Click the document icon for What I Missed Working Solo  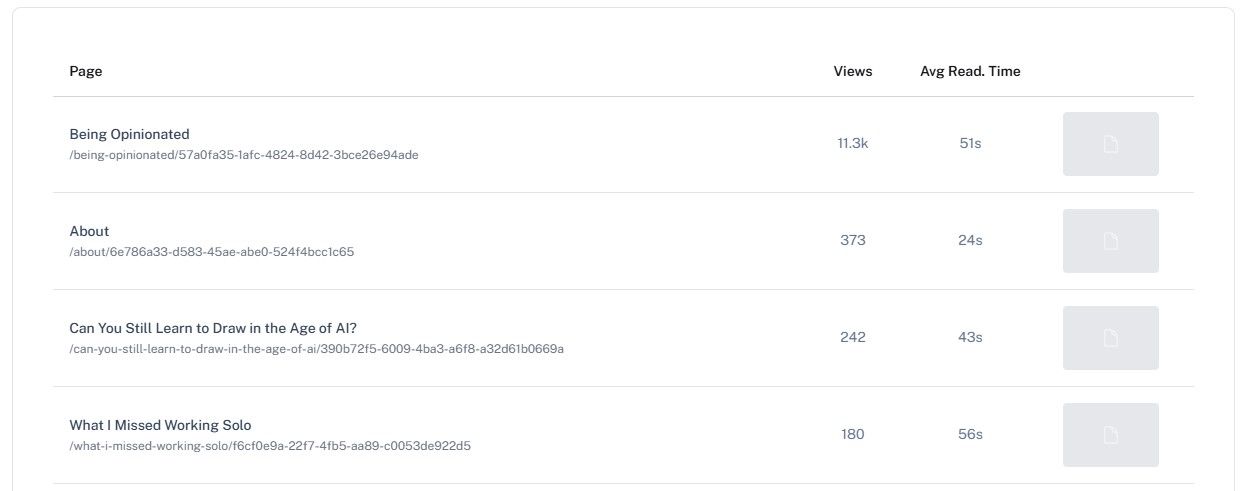click(x=1110, y=435)
